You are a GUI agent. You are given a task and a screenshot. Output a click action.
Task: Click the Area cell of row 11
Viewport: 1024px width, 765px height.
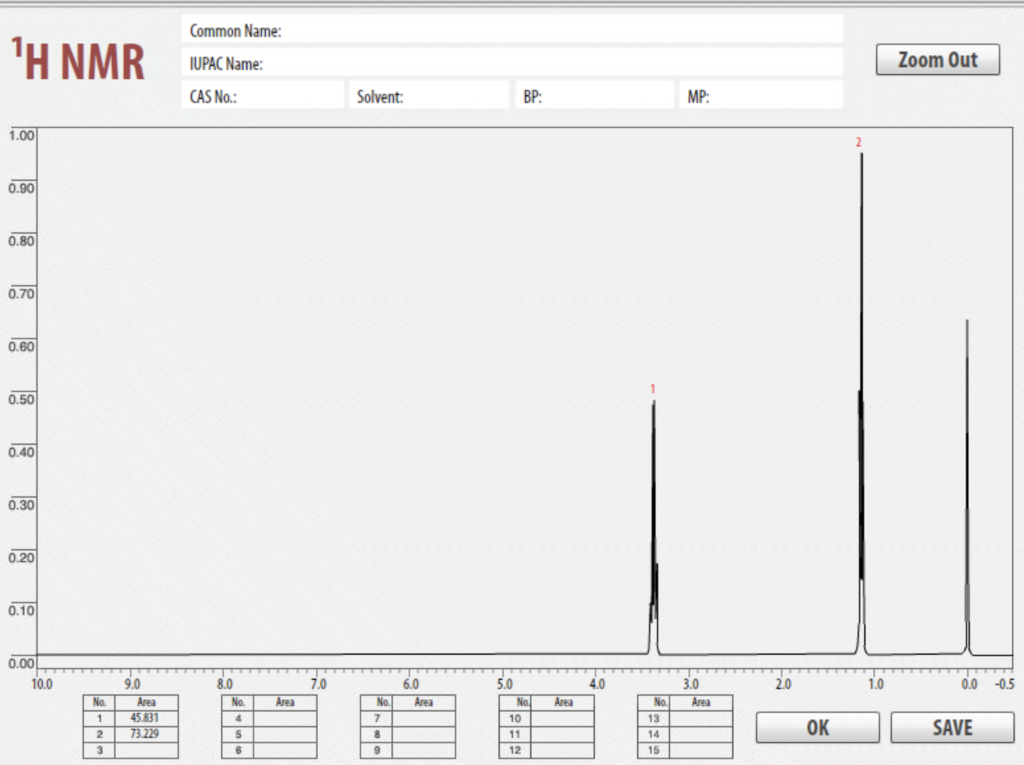(562, 734)
